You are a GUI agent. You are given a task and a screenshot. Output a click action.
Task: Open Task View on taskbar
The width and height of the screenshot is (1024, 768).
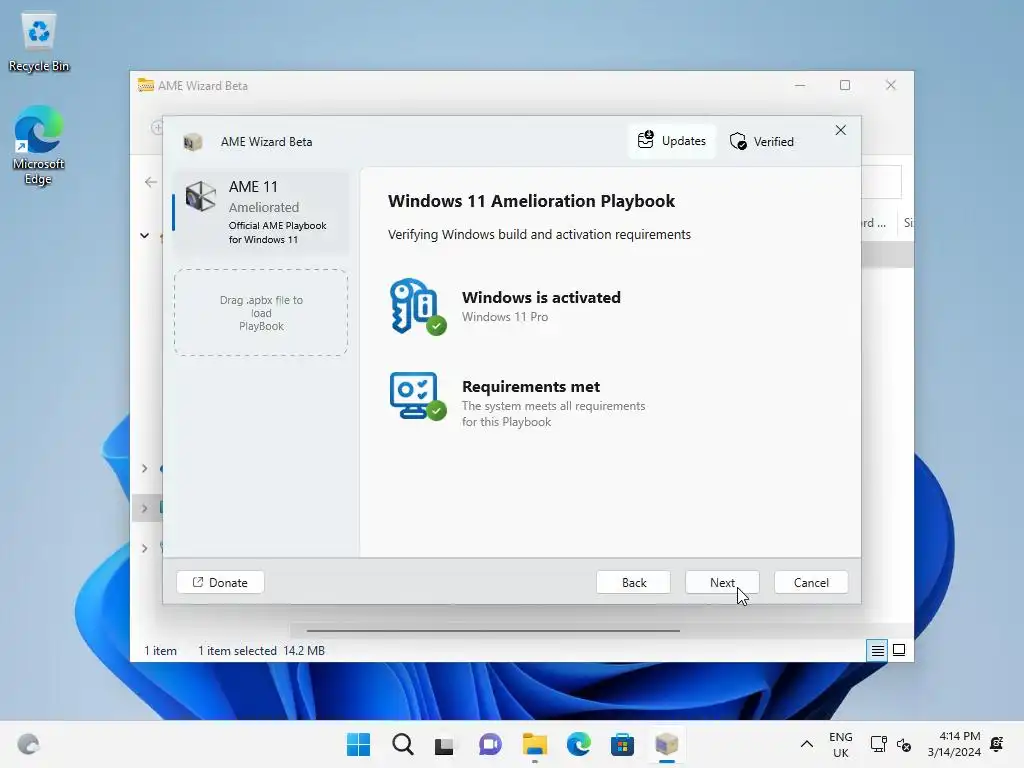click(445, 744)
